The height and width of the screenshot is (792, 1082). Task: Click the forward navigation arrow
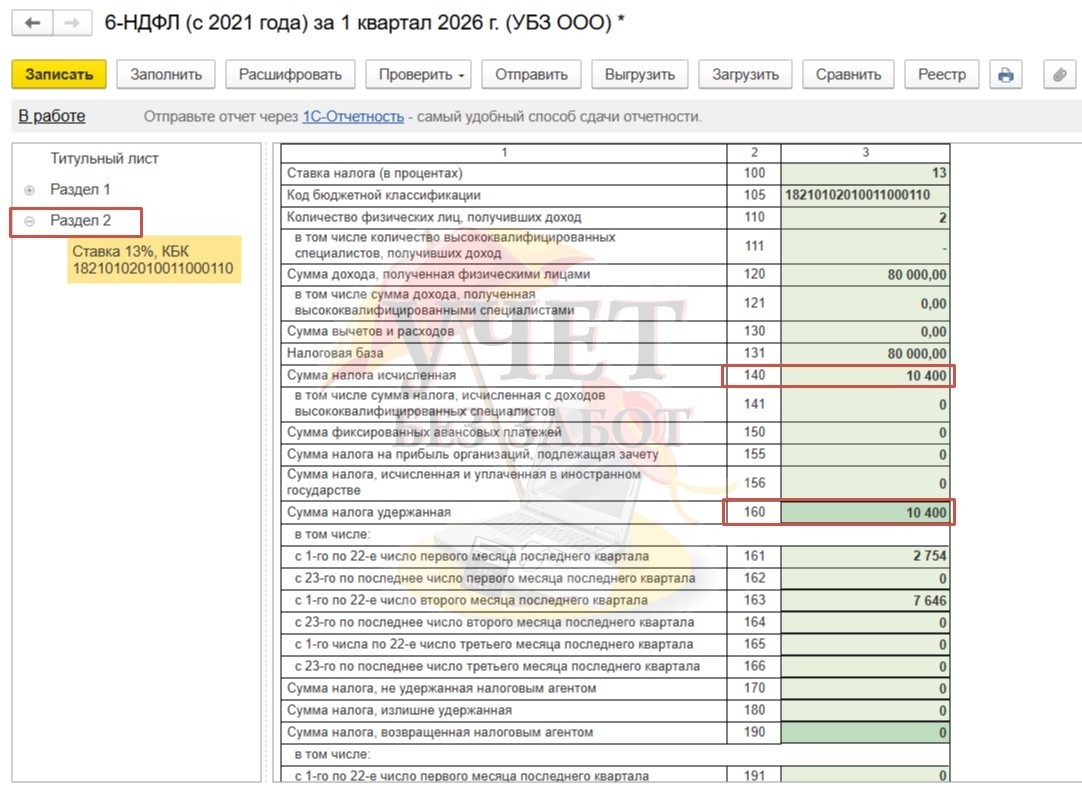pos(71,22)
